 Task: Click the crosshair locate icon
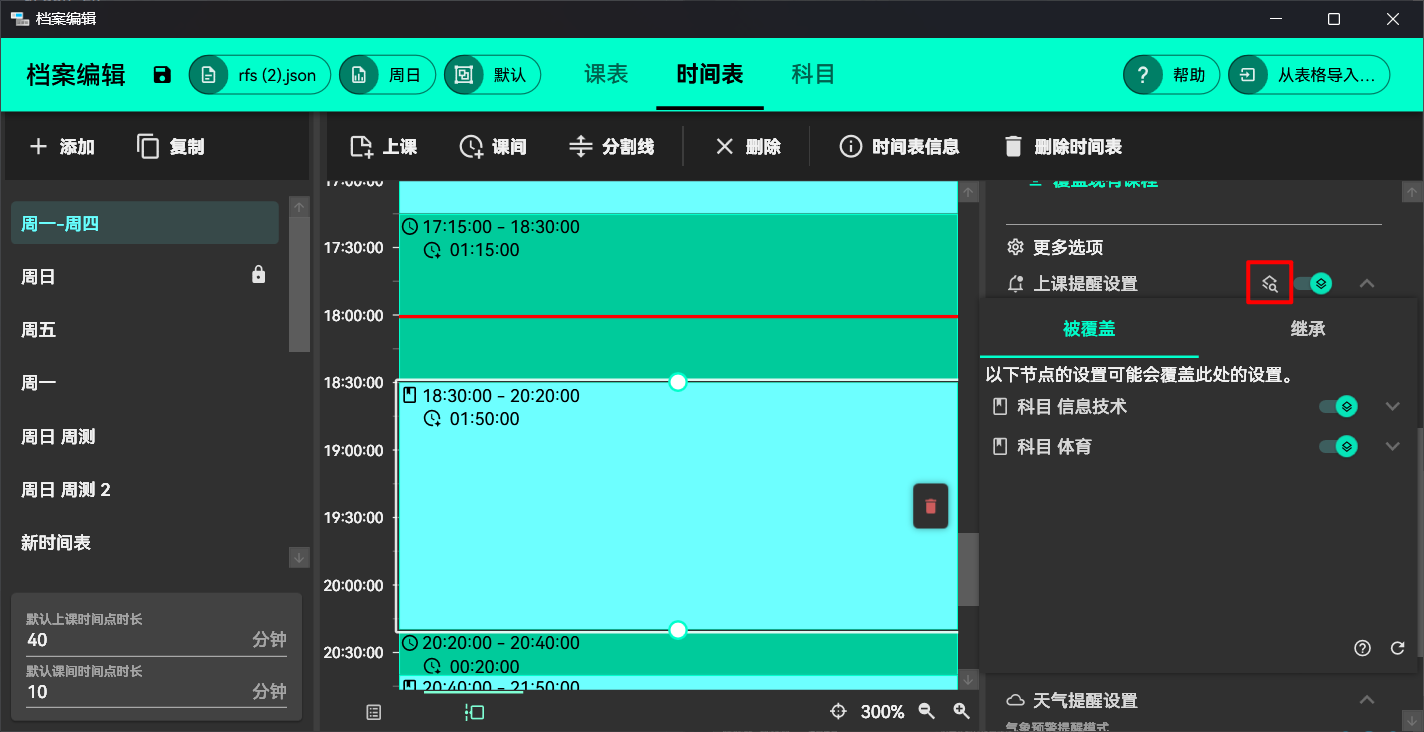[x=839, y=711]
